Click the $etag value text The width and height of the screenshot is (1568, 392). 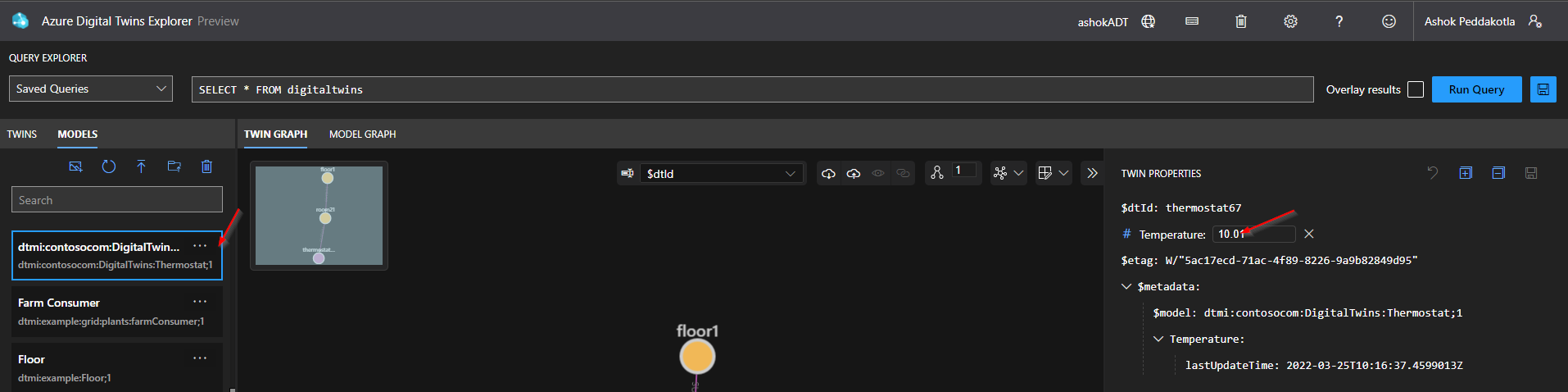pos(1292,260)
